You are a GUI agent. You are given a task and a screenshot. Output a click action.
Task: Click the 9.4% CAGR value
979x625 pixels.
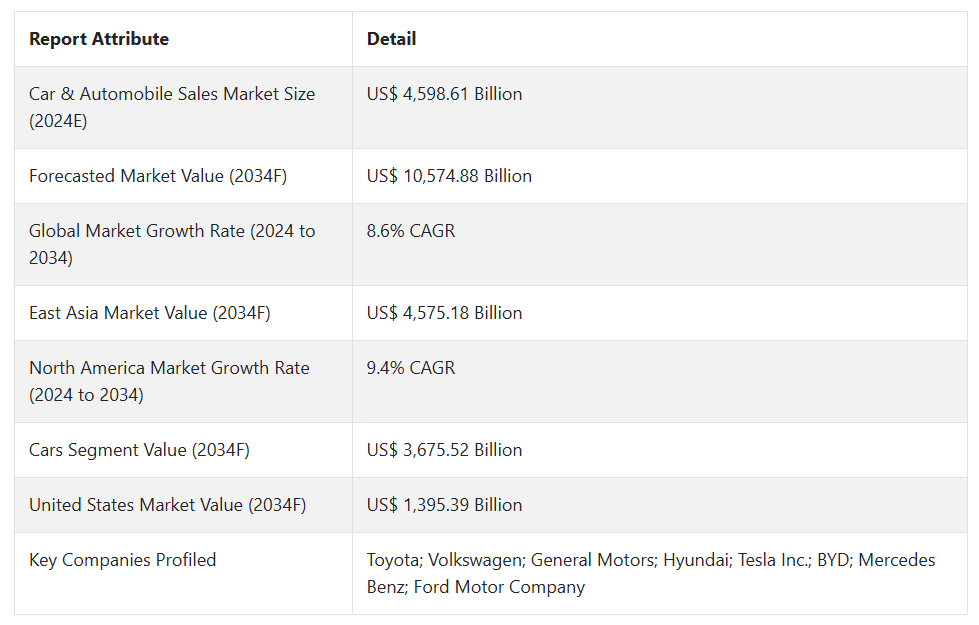coord(410,368)
